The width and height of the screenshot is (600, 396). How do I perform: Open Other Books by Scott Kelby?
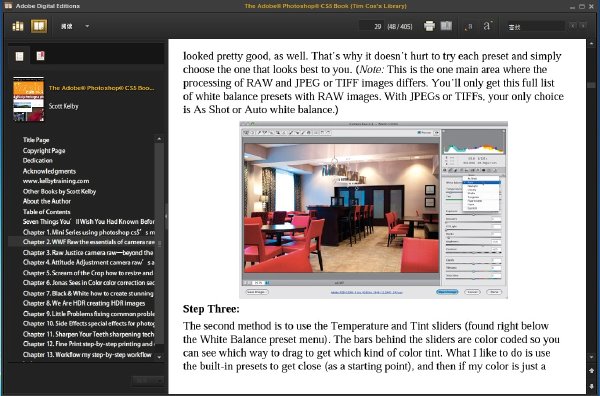tap(59, 191)
